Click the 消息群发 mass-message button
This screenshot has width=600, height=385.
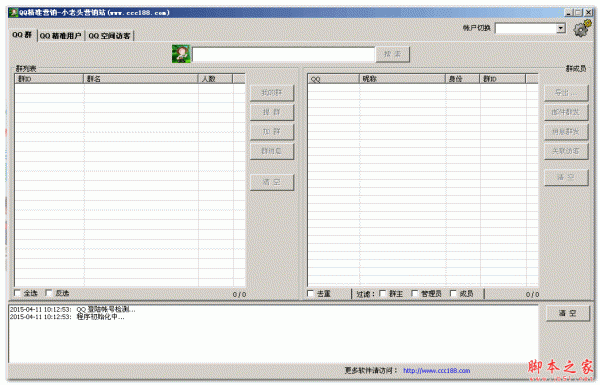[x=566, y=132]
